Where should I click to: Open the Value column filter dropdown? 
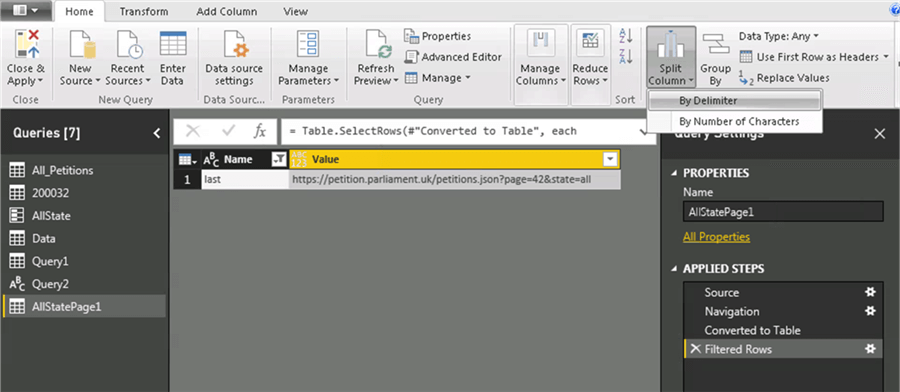click(610, 160)
